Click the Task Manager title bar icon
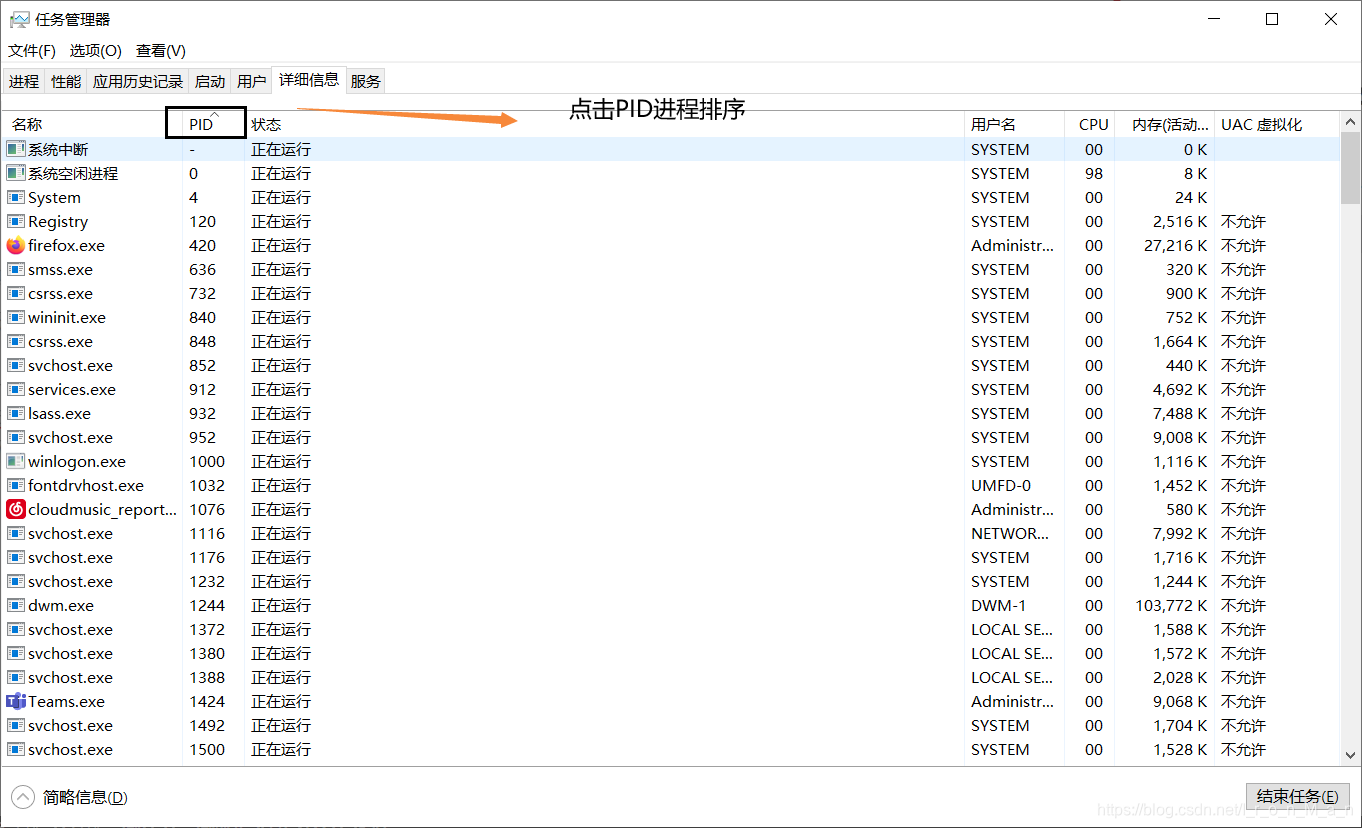The image size is (1362, 828). (19, 19)
